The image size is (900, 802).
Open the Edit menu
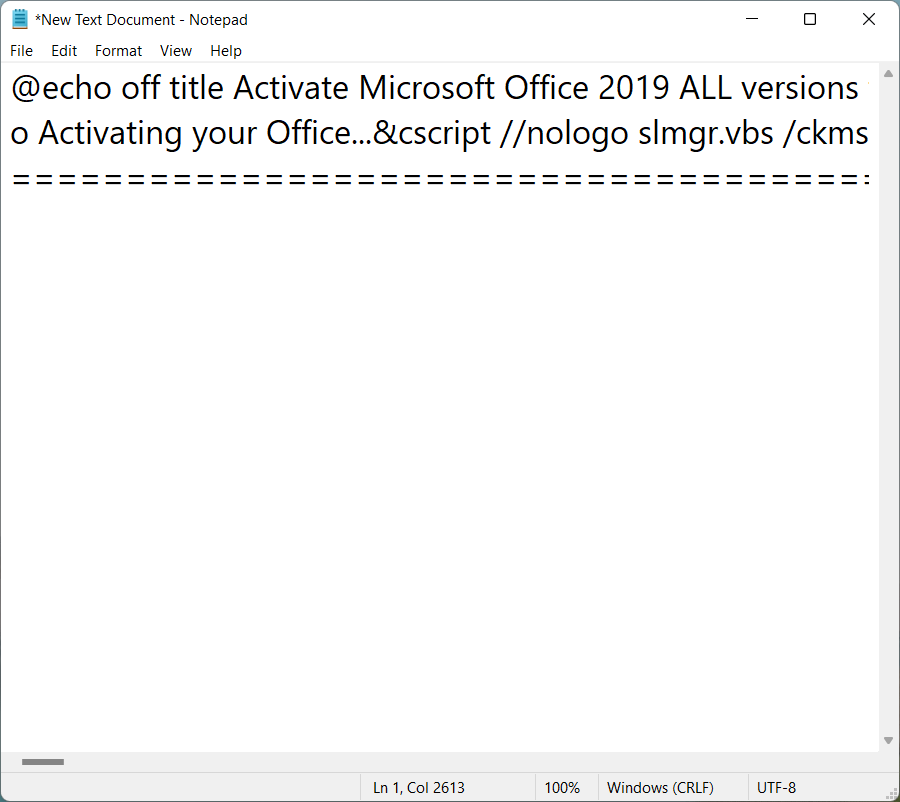[x=64, y=51]
